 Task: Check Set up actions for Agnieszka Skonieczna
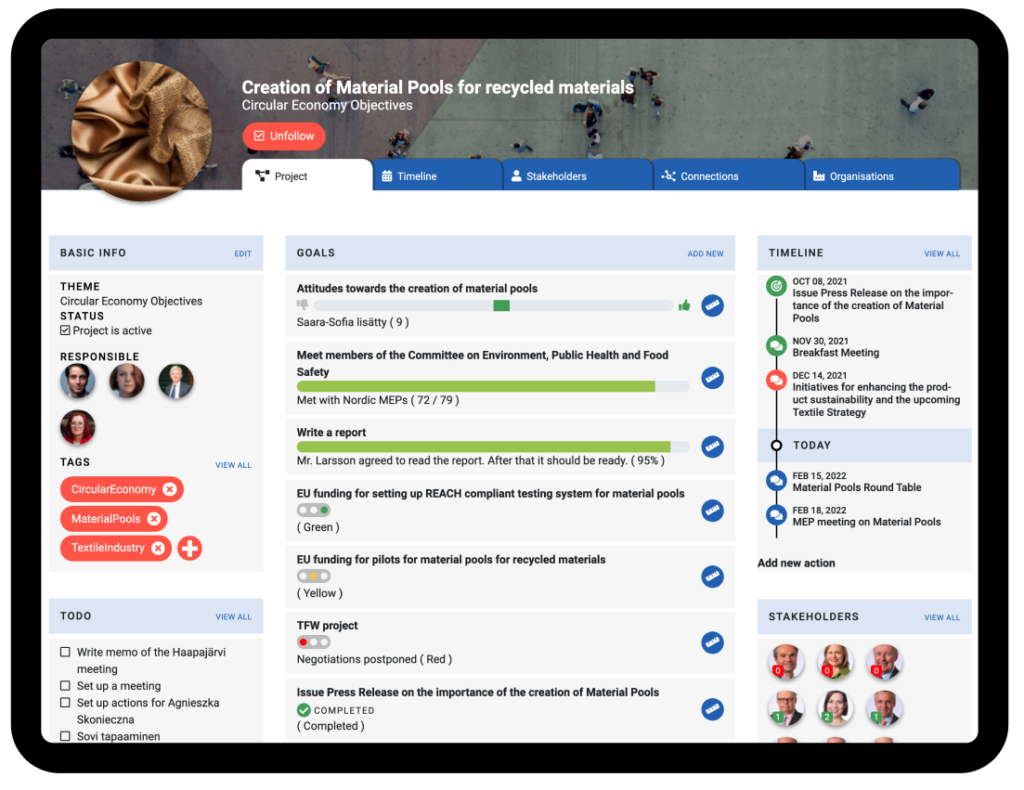(x=65, y=703)
